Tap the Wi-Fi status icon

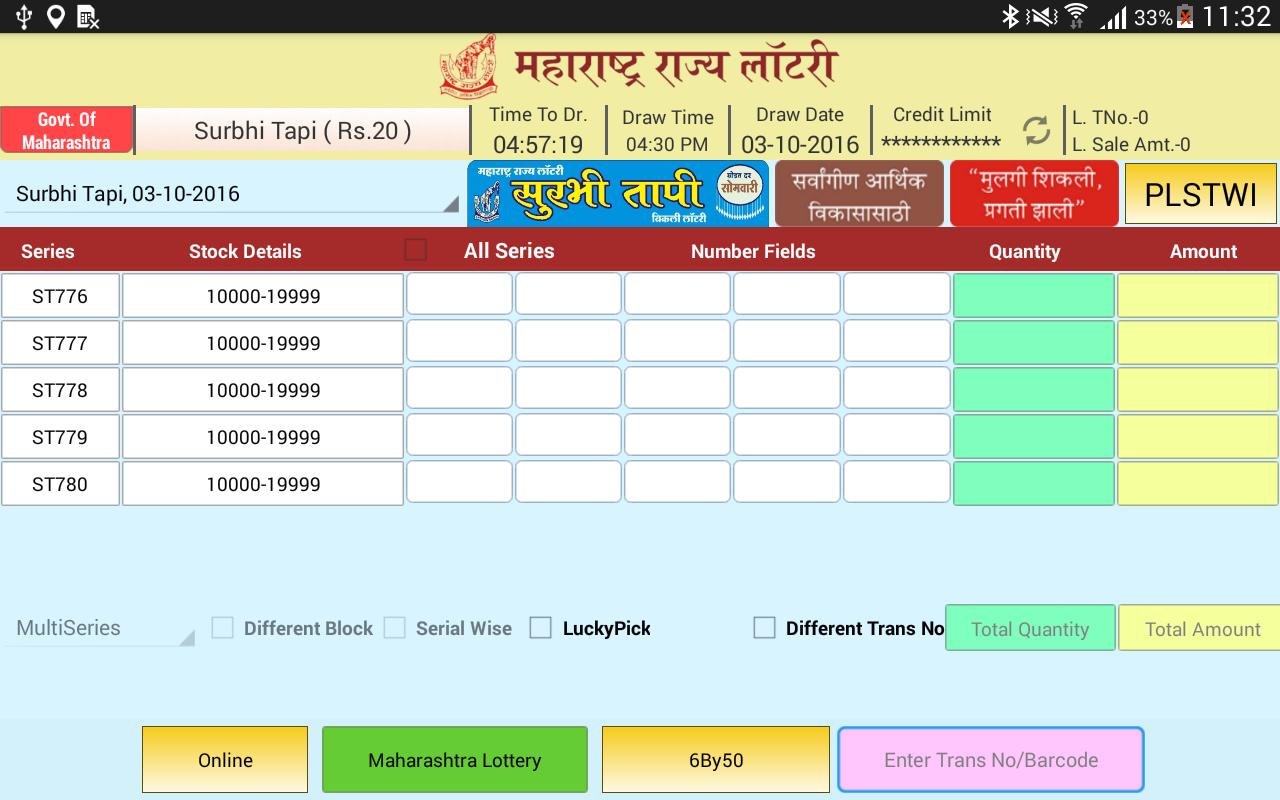tap(1076, 17)
